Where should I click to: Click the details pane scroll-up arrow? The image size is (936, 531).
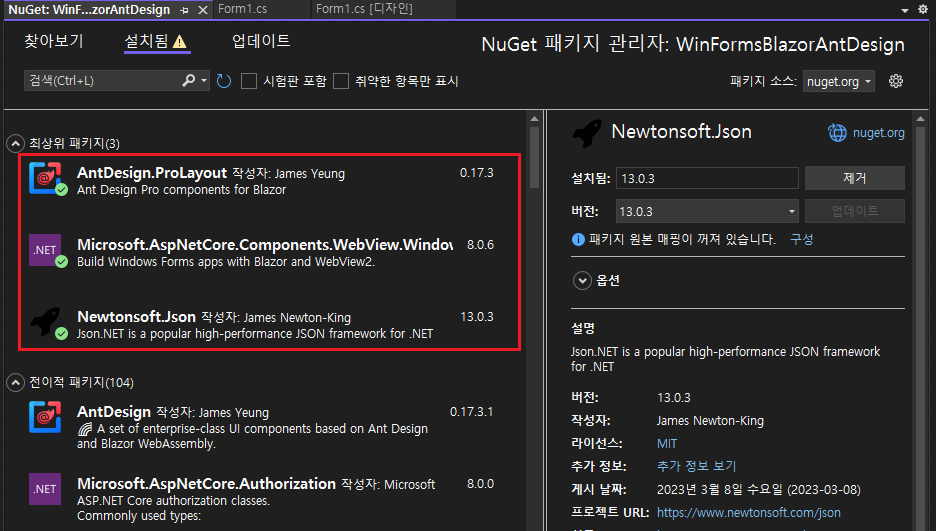coord(920,119)
